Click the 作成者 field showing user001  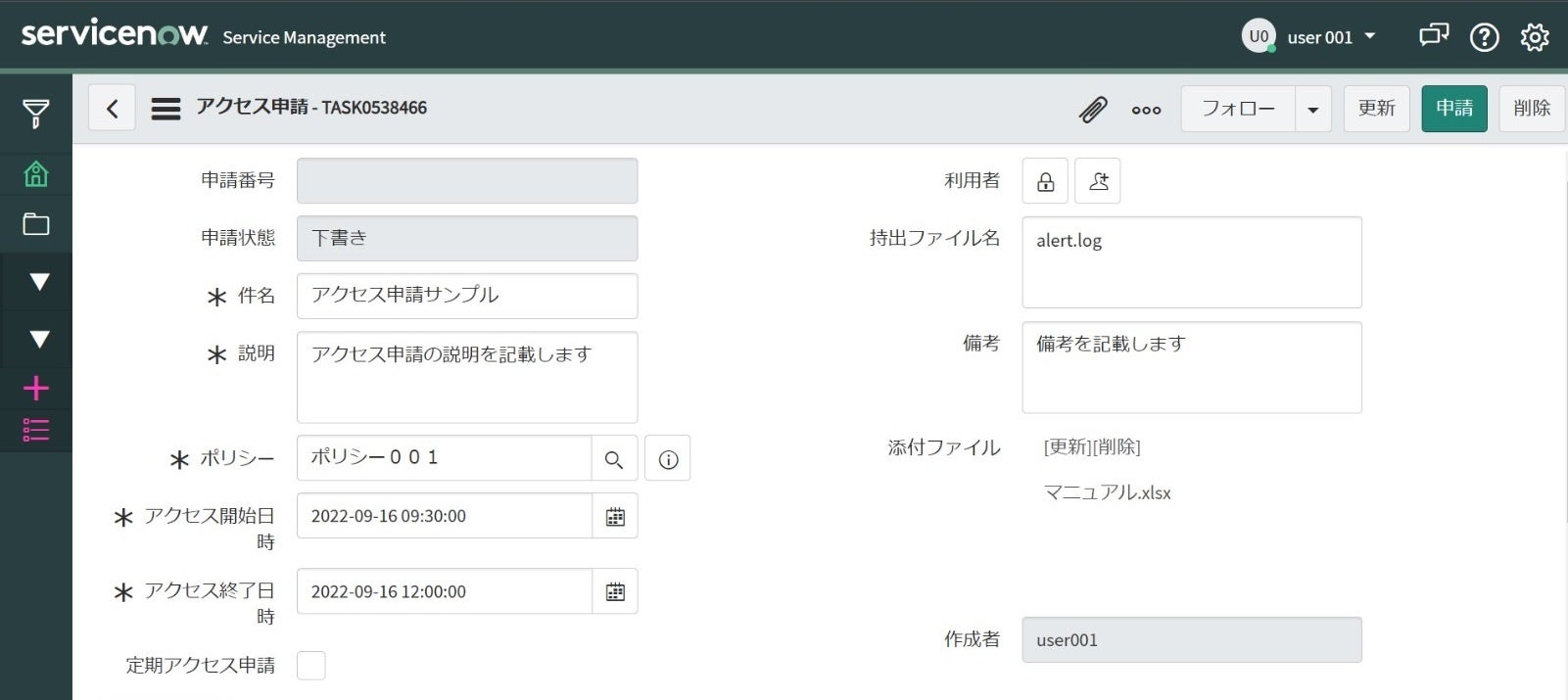pos(1192,640)
